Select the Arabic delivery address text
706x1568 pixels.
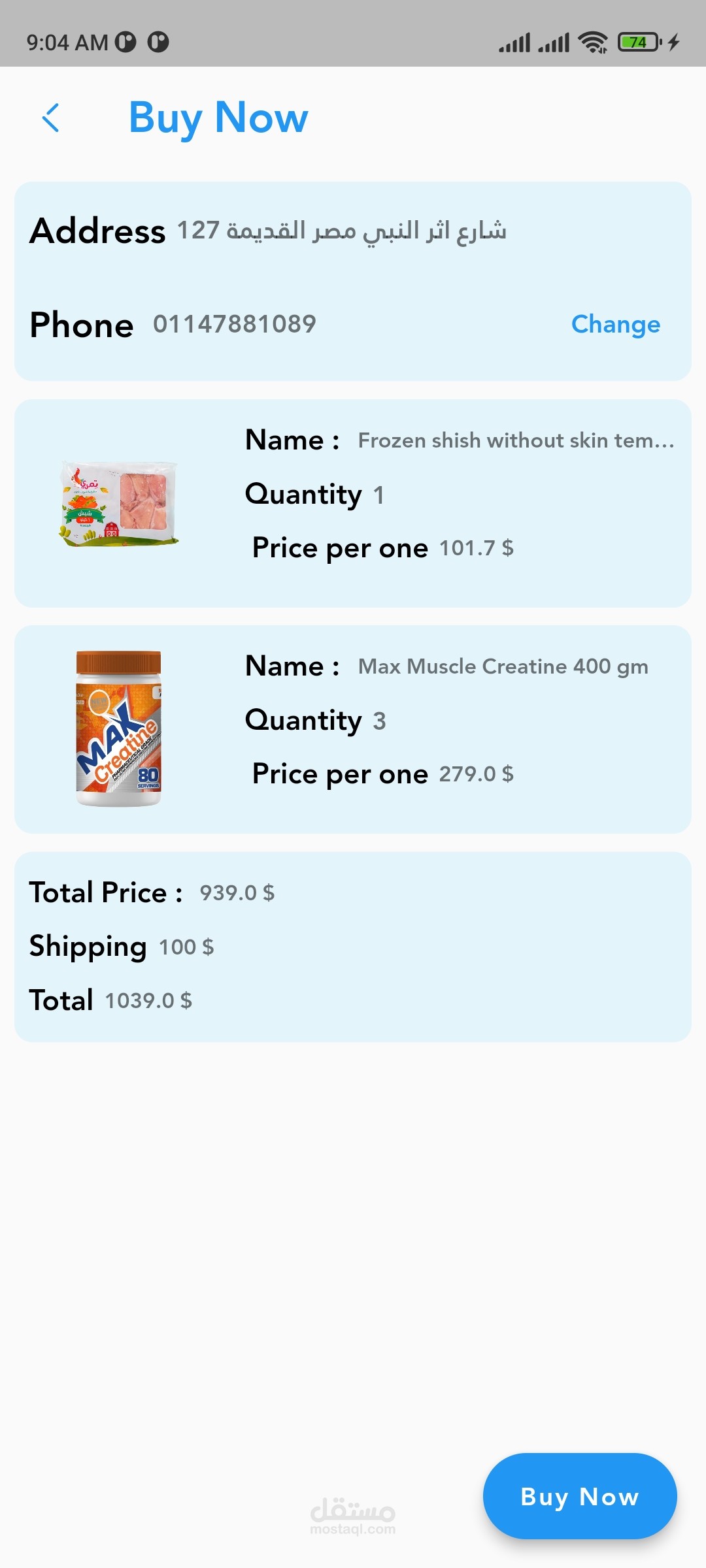342,231
